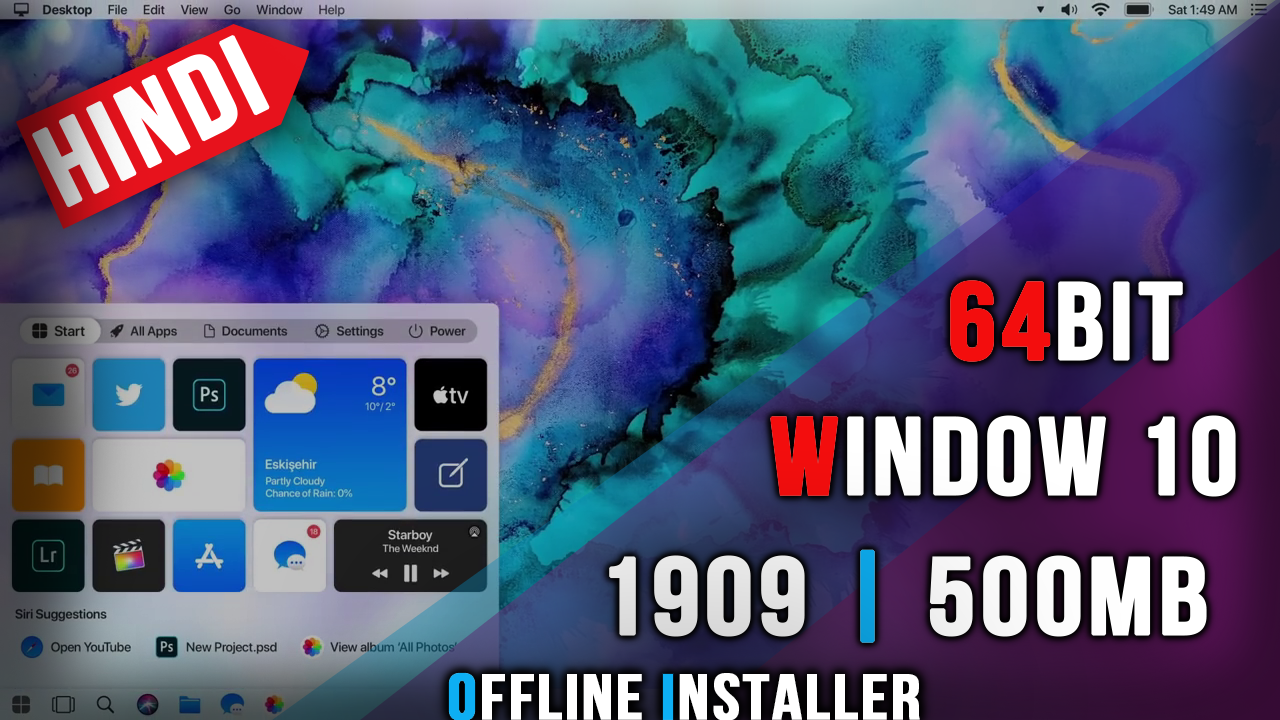Viewport: 1280px width, 720px height.
Task: Switch to the Start tab
Action: coord(59,331)
